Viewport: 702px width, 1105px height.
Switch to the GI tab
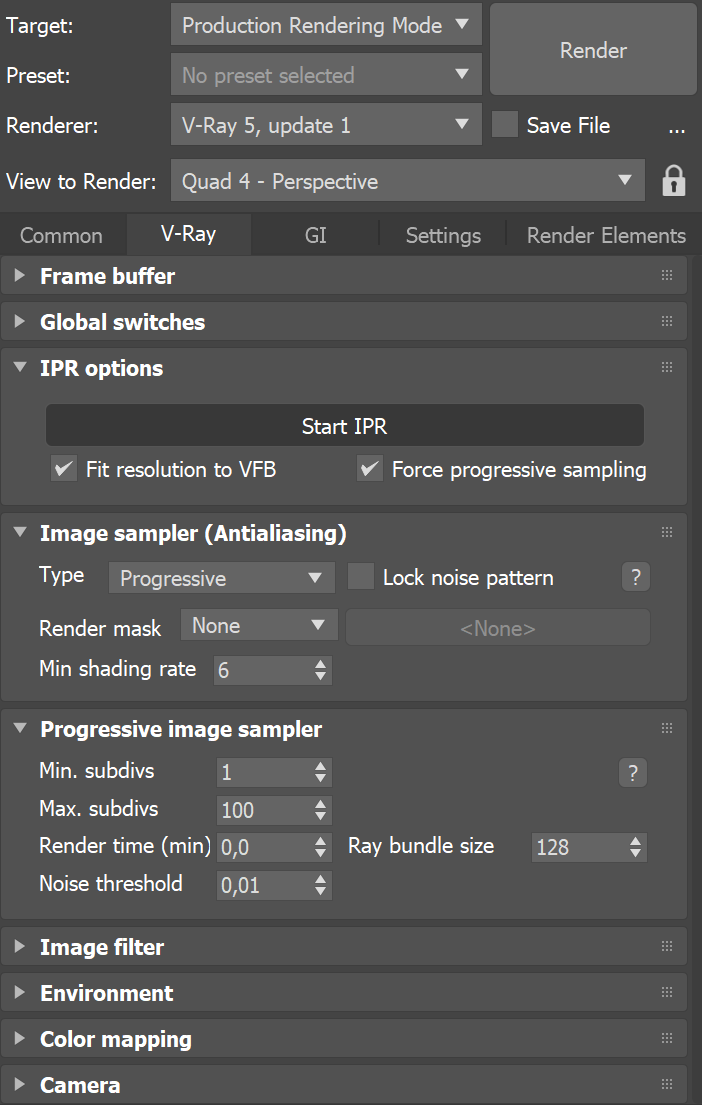315,236
